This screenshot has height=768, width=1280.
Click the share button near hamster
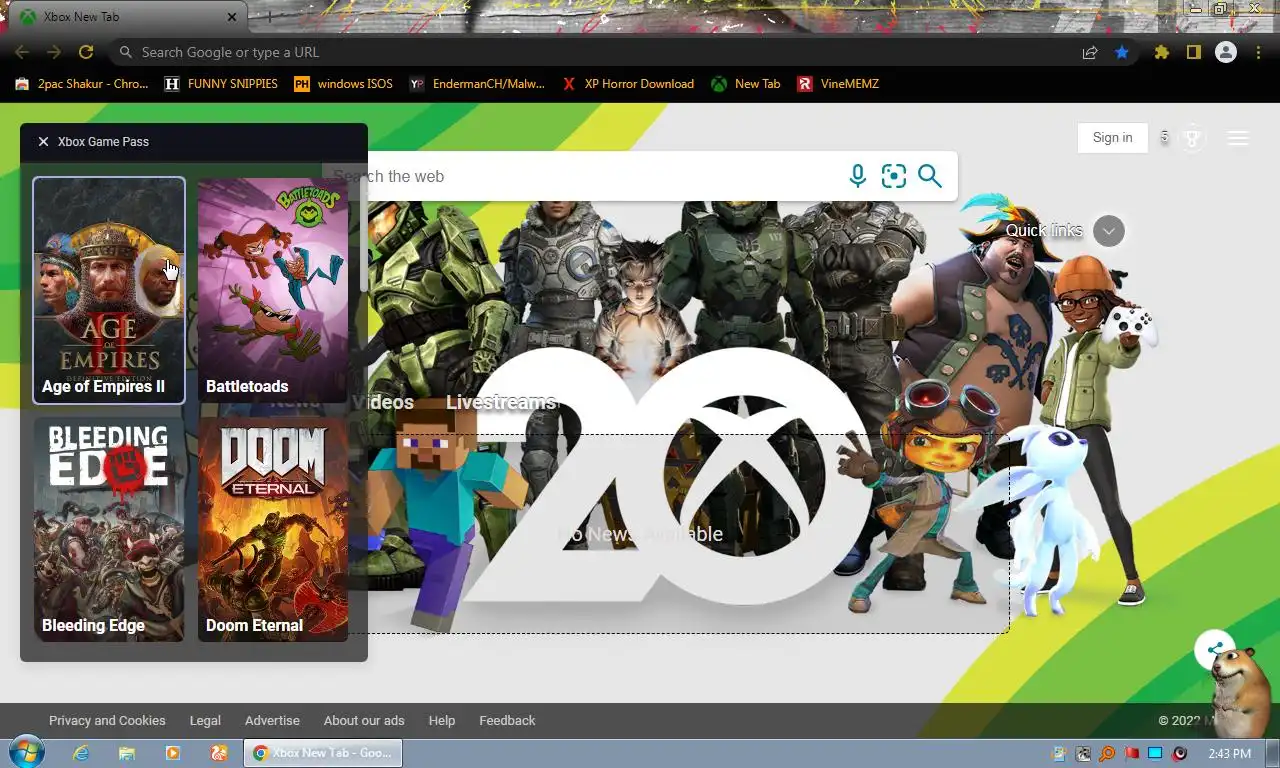[x=1214, y=649]
